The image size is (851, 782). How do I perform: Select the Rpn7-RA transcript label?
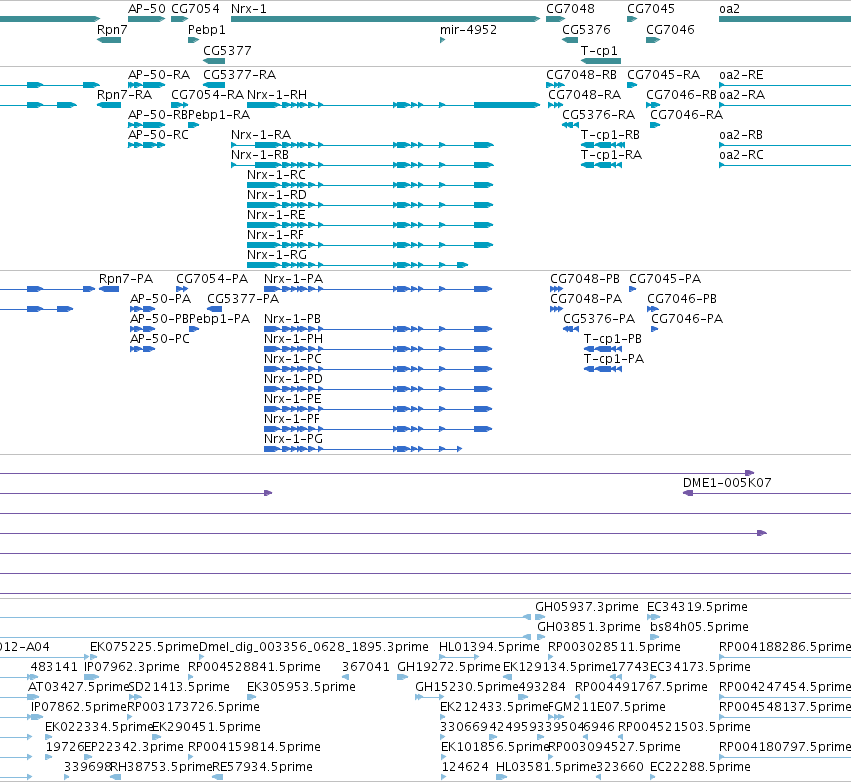[124, 94]
